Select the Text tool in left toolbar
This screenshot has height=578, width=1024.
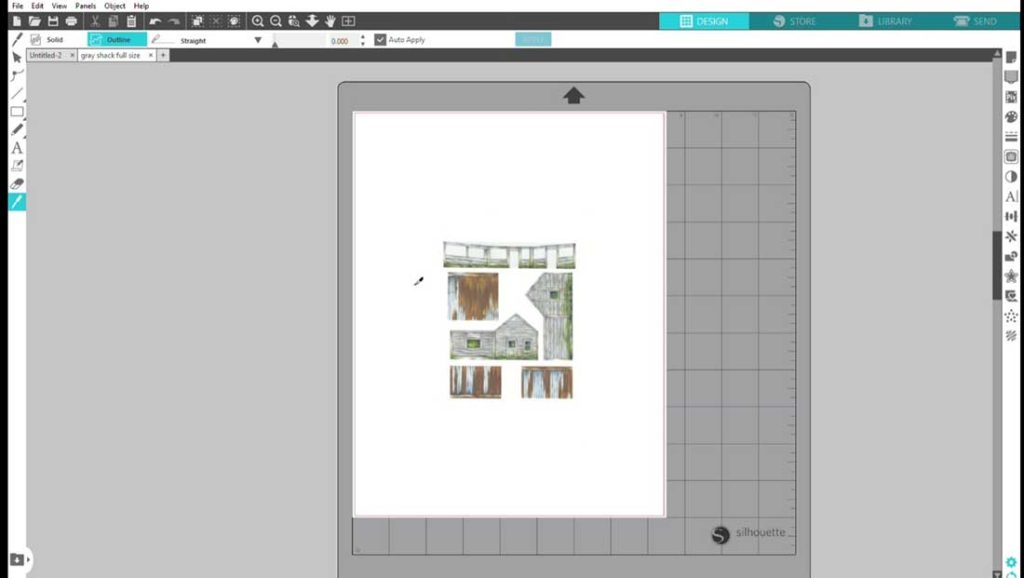pyautogui.click(x=17, y=148)
